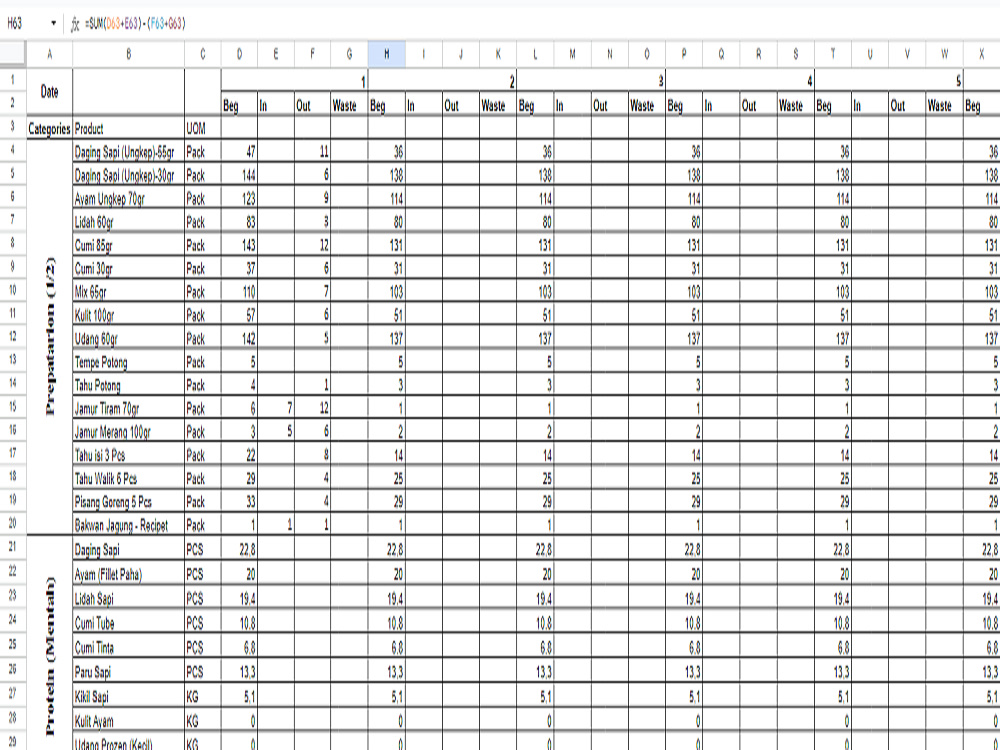Click the "Categories" cell

point(50,128)
